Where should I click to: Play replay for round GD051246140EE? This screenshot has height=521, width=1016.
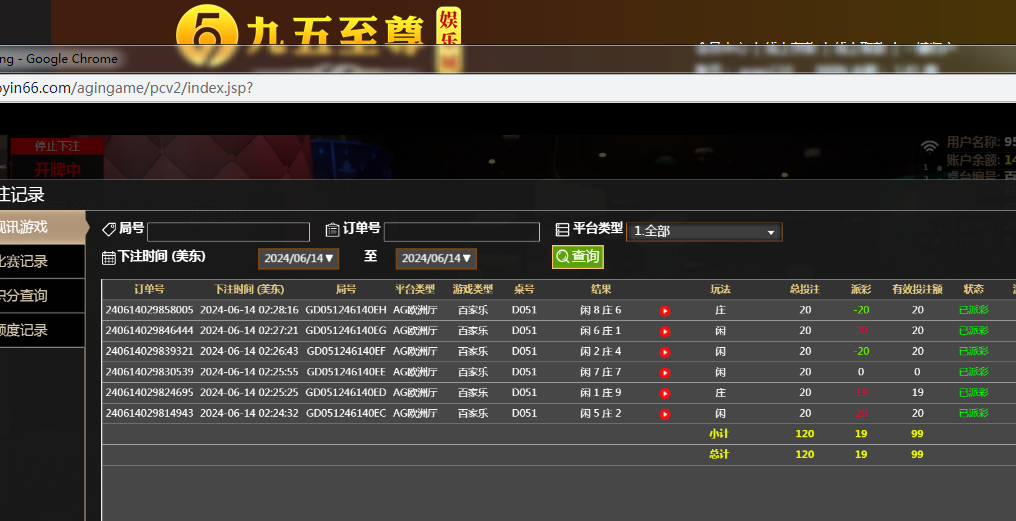pos(665,372)
